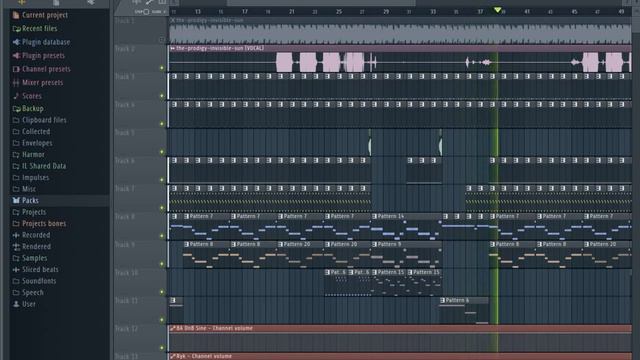Mute Track 2 with its green dot
640x360 pixels.
[x=162, y=68]
